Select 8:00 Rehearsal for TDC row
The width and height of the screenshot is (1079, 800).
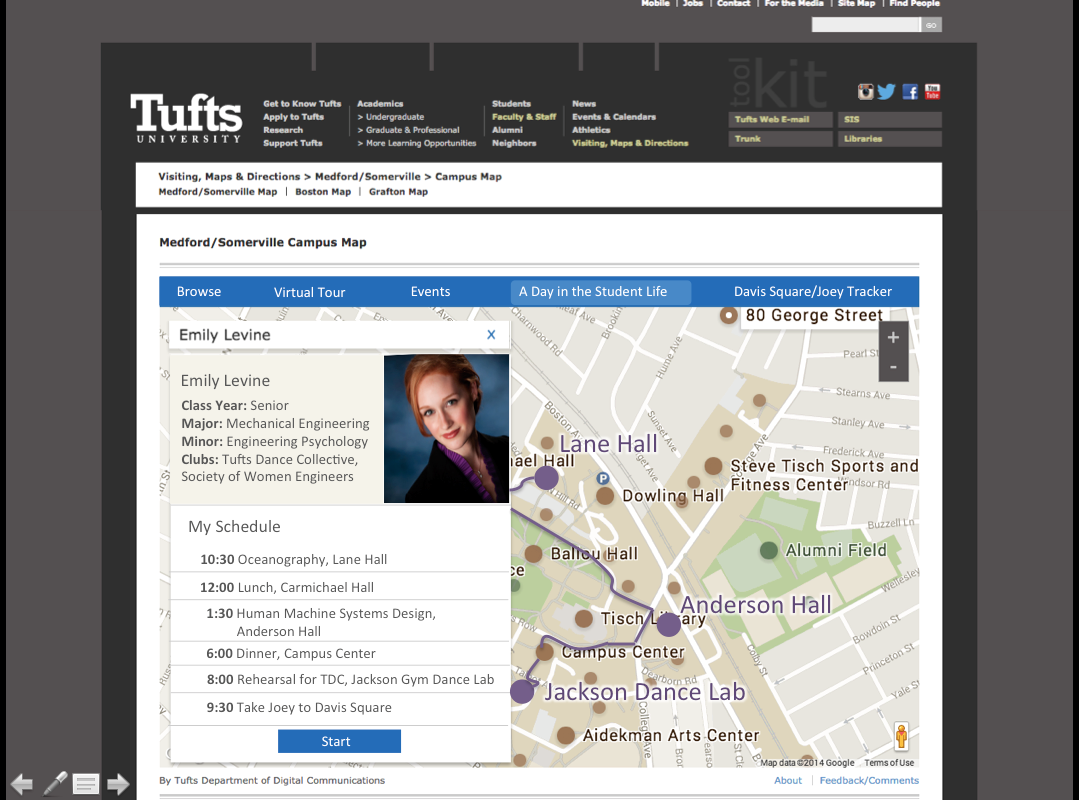[x=339, y=680]
